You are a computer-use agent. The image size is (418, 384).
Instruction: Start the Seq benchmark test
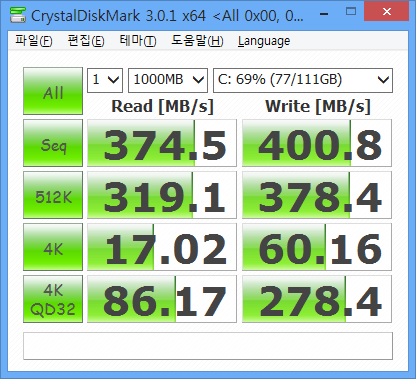click(x=53, y=143)
